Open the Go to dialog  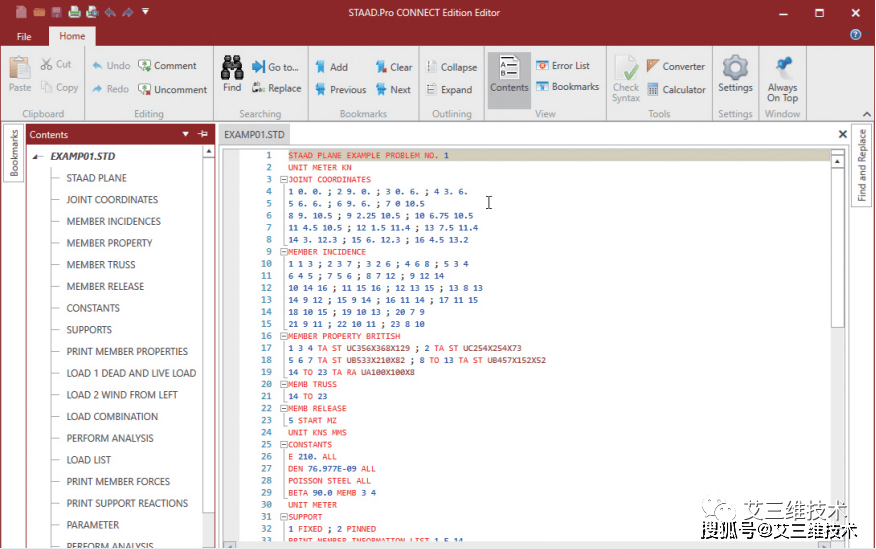pos(275,67)
